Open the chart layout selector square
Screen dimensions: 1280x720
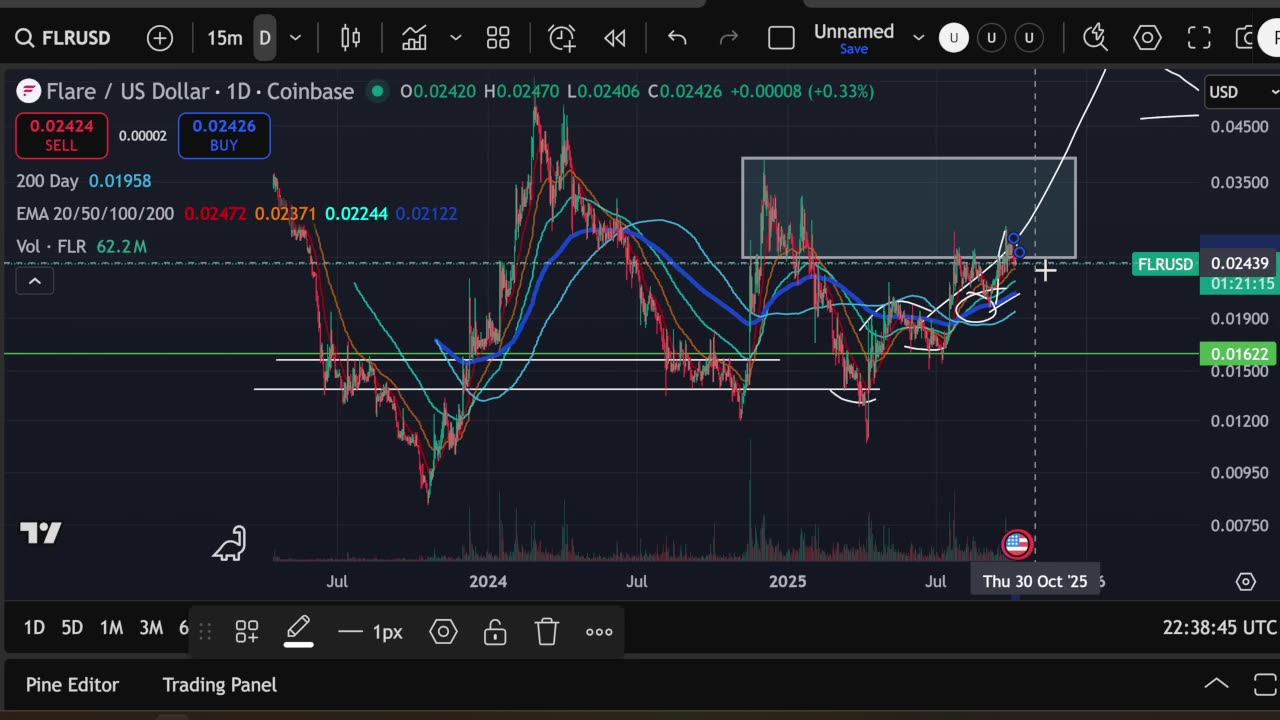pos(781,38)
